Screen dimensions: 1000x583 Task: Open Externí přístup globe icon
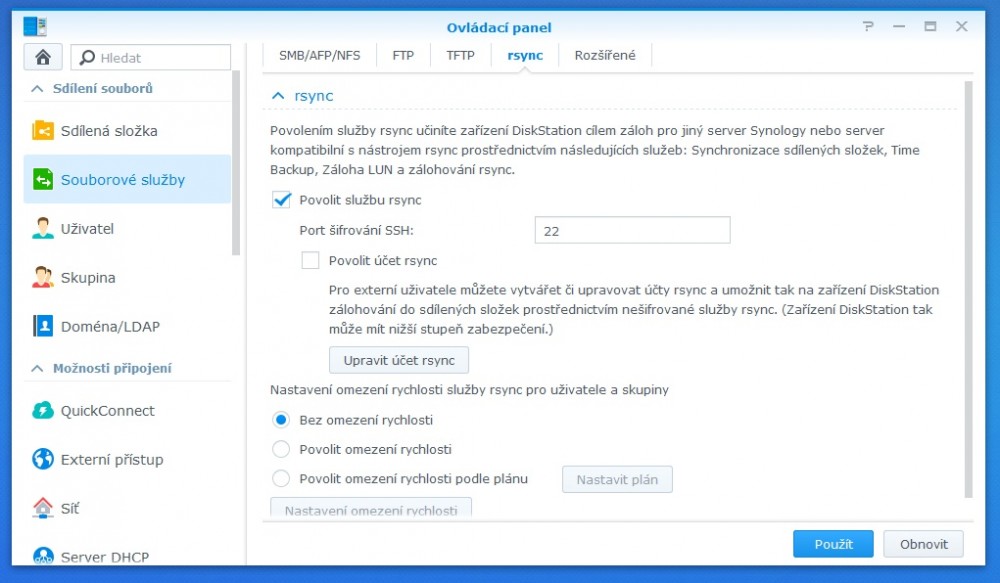click(43, 460)
